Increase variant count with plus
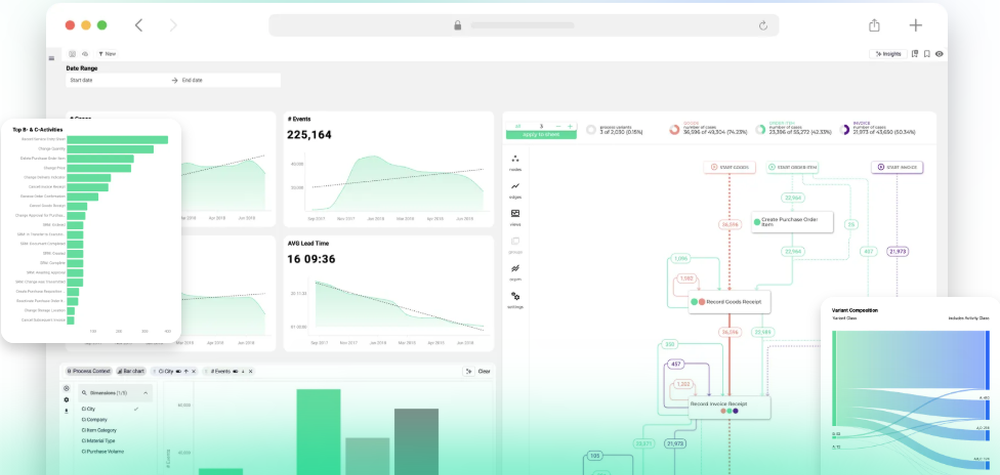The image size is (1000, 475). pyautogui.click(x=570, y=126)
